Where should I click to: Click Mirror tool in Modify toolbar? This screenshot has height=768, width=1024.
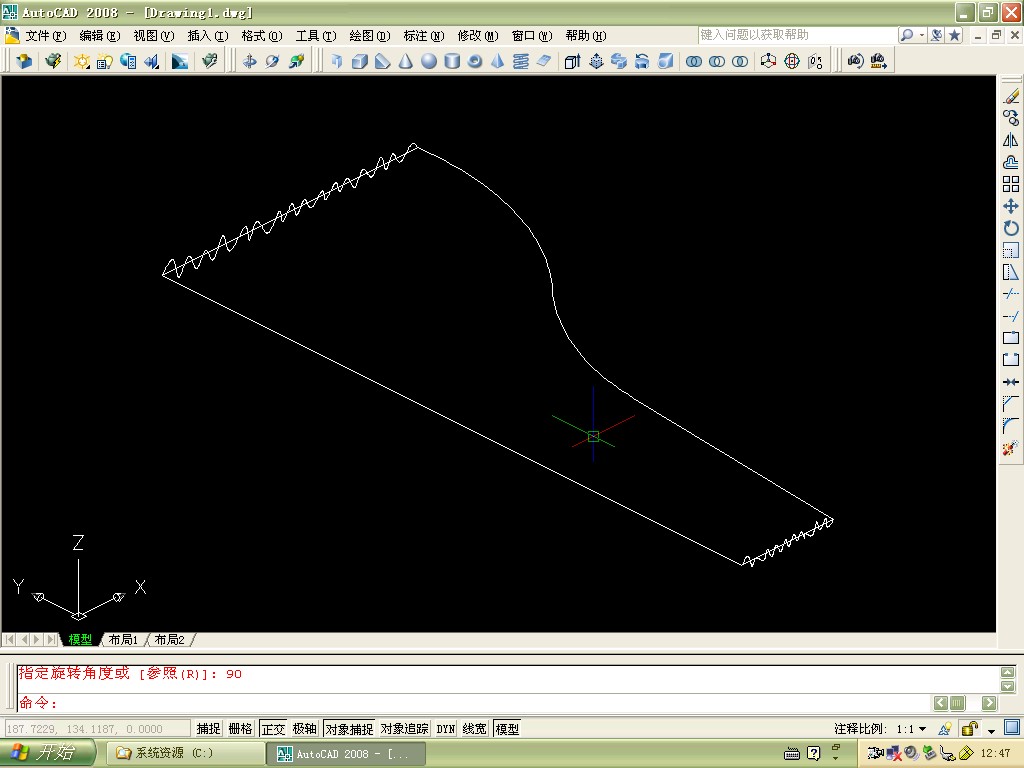point(1011,140)
